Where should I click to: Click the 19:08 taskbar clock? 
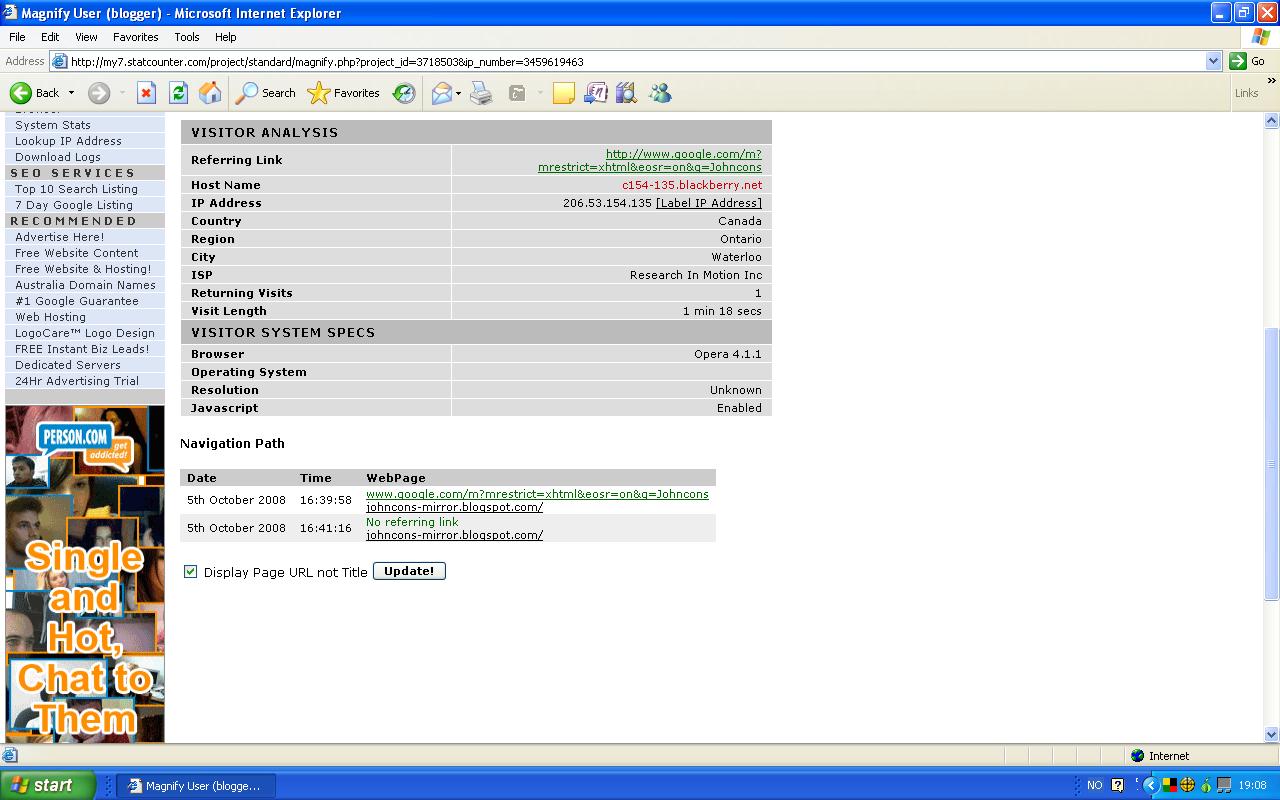pos(1252,785)
